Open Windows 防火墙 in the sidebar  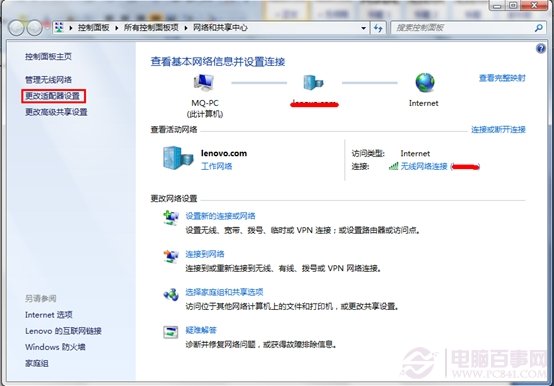point(55,347)
